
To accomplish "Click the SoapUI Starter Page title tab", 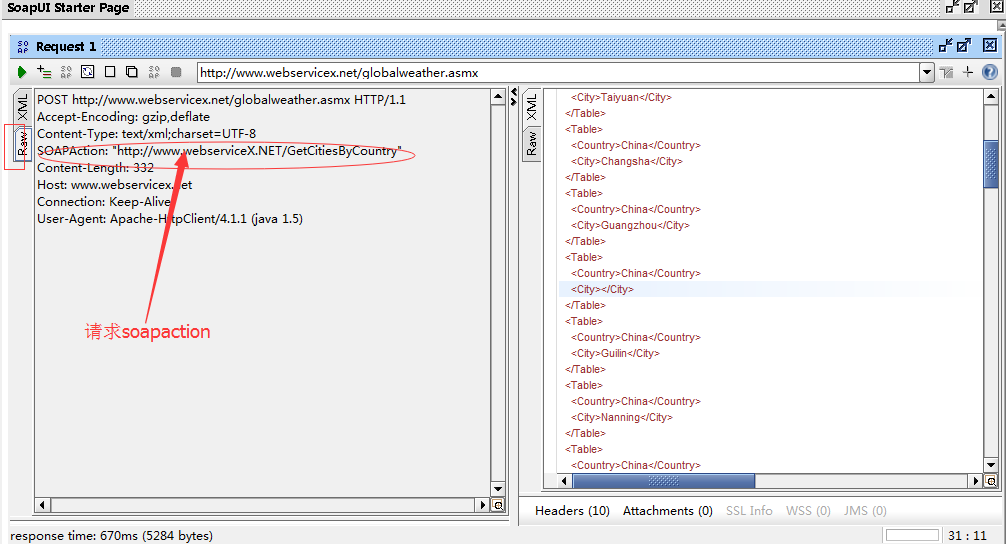I will pos(68,8).
